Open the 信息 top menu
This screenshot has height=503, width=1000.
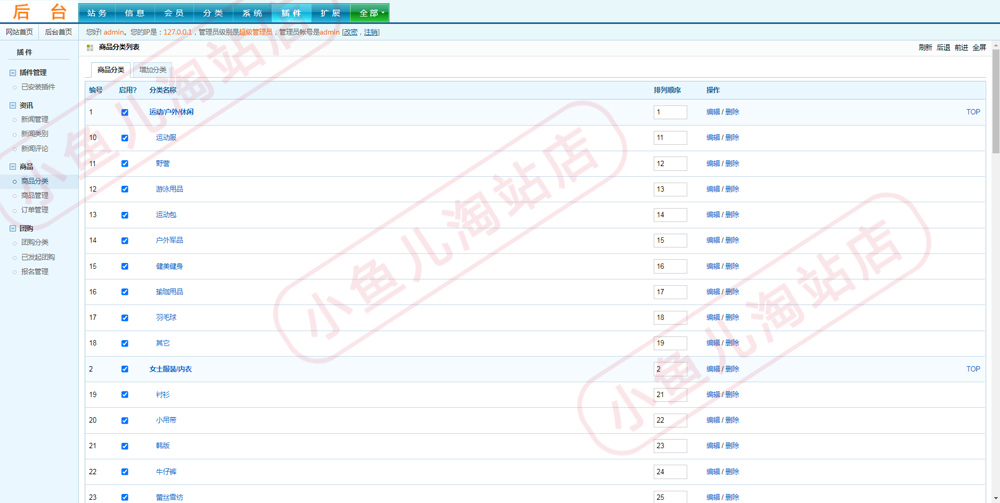(x=135, y=13)
